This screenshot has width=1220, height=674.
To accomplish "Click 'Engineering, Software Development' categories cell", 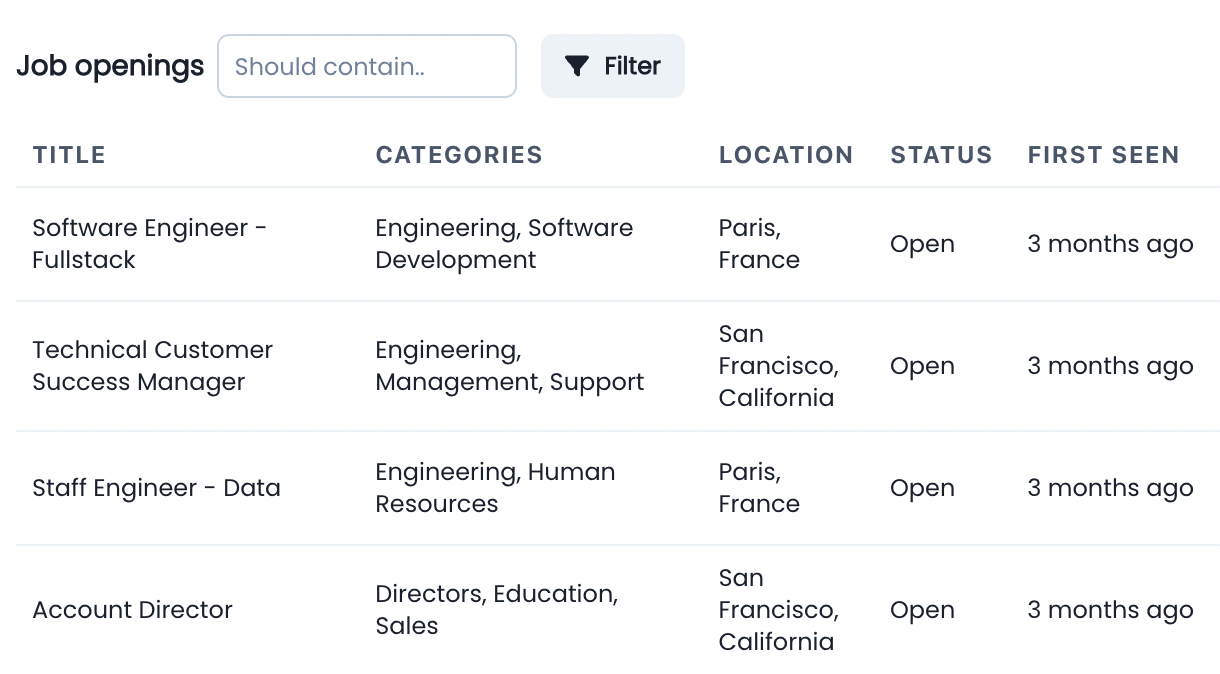I will [x=503, y=243].
